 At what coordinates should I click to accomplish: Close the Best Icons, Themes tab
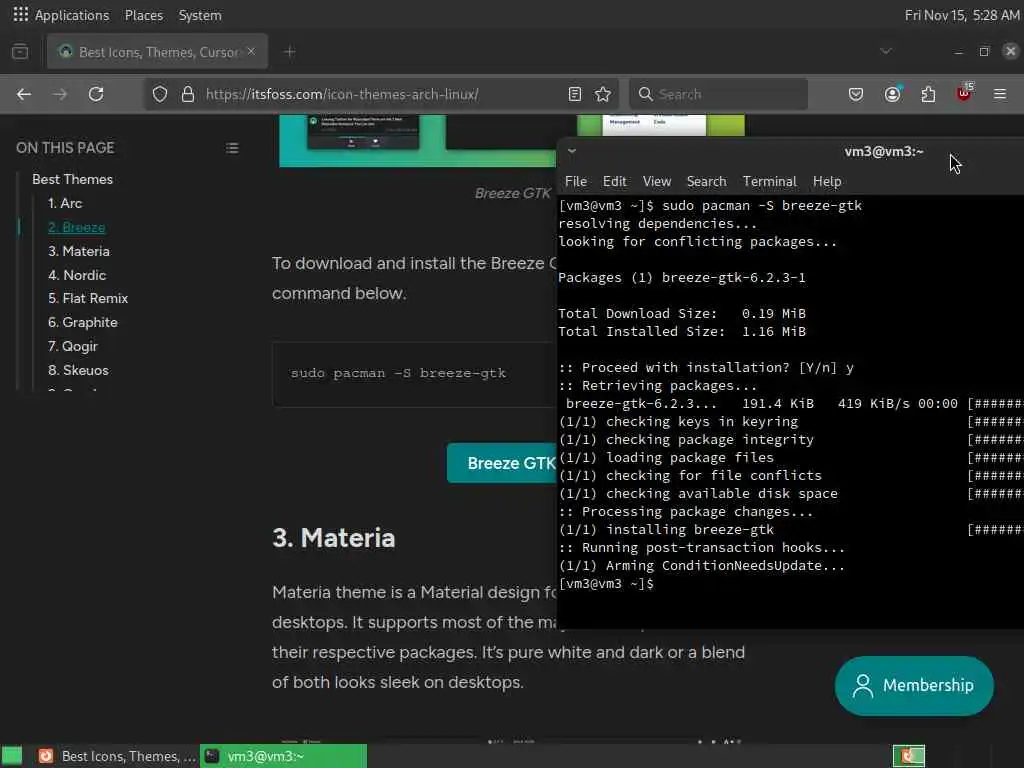tap(251, 51)
